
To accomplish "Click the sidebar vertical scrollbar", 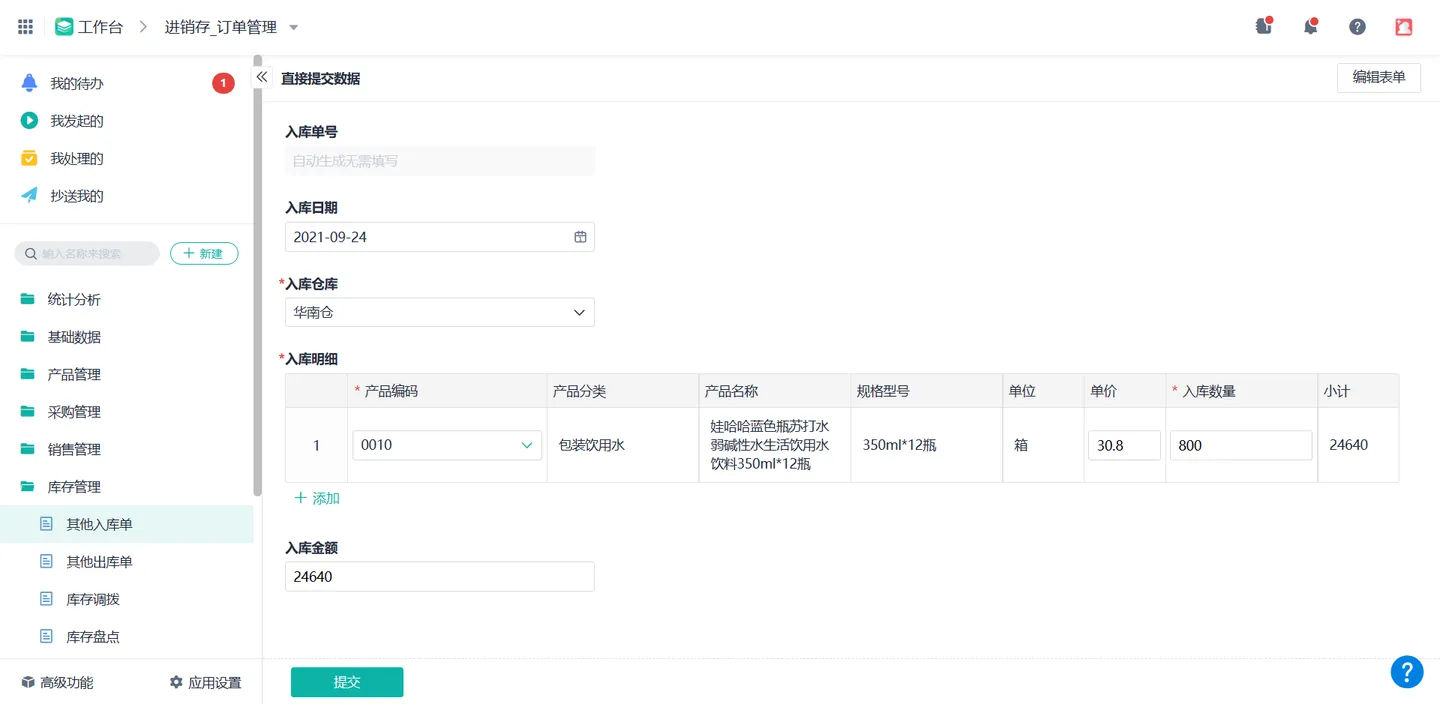I will point(257,276).
